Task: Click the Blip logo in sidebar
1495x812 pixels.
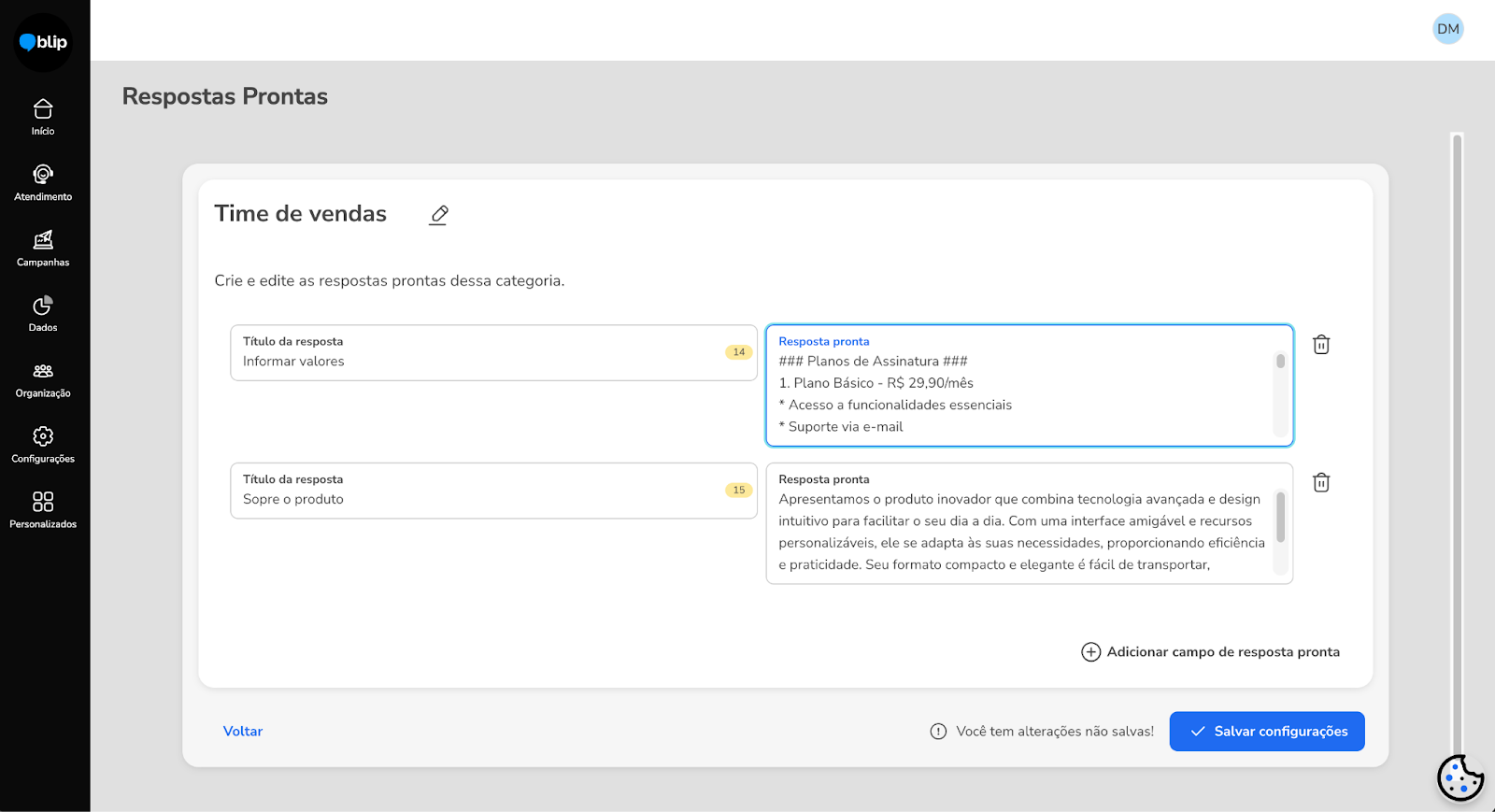Action: (x=43, y=42)
